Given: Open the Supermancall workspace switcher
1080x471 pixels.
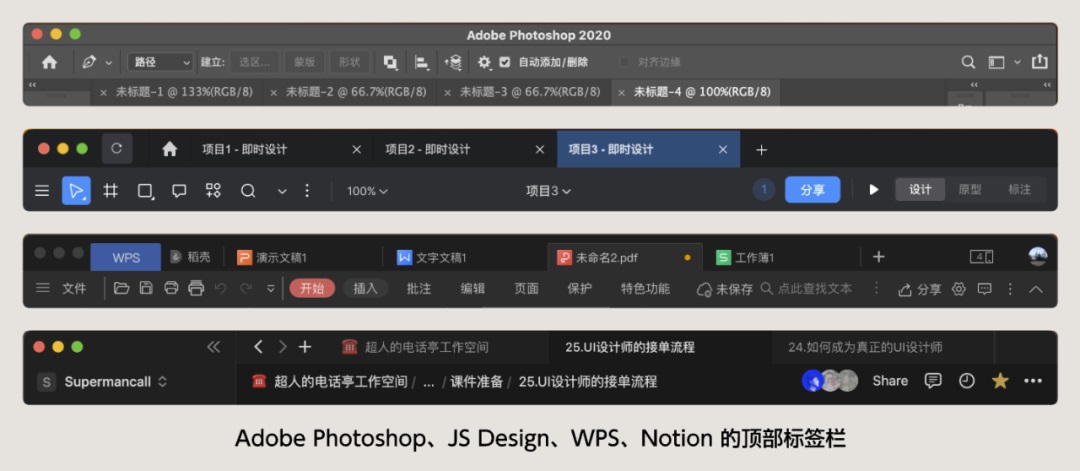Looking at the screenshot, I should [x=102, y=381].
